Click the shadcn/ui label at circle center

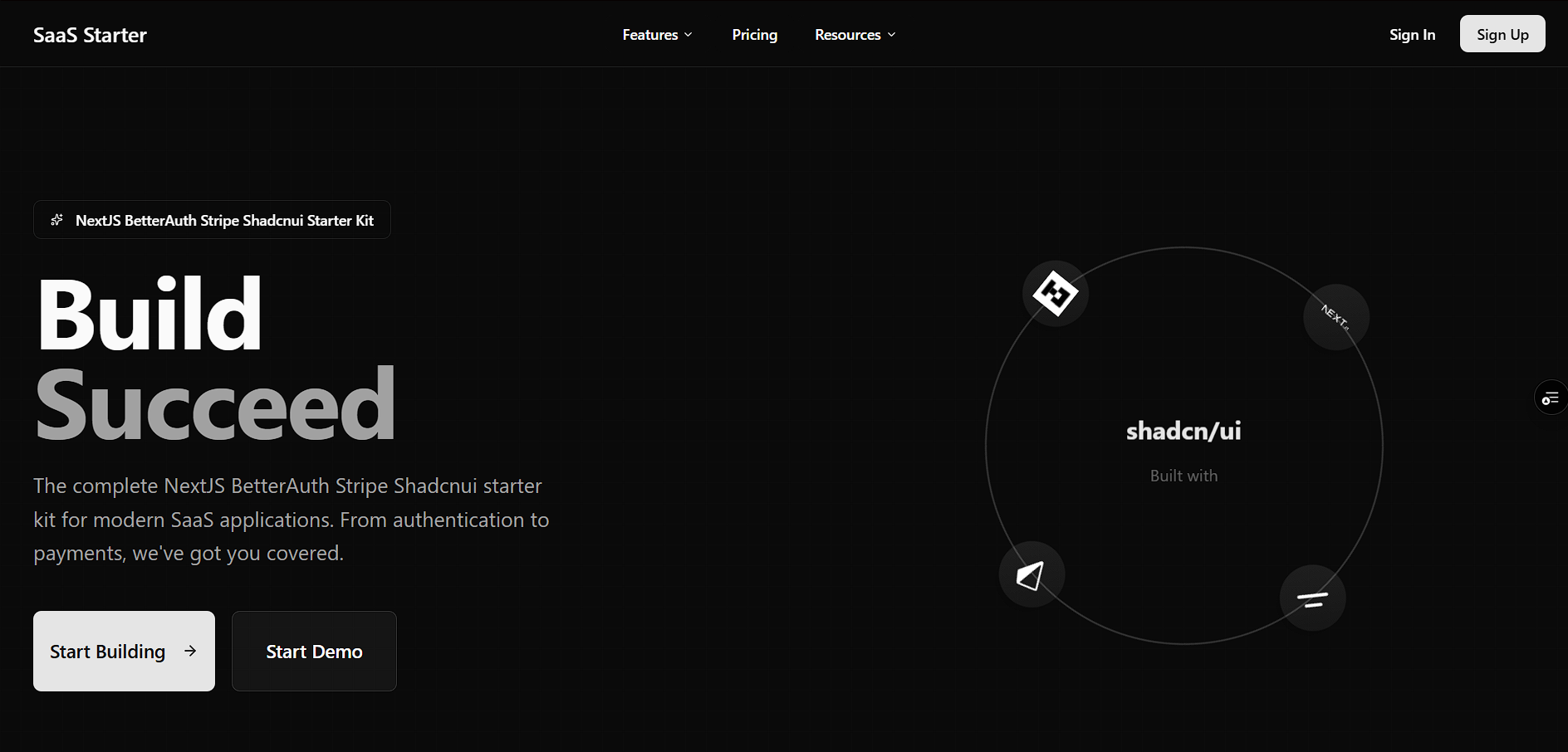(1183, 430)
